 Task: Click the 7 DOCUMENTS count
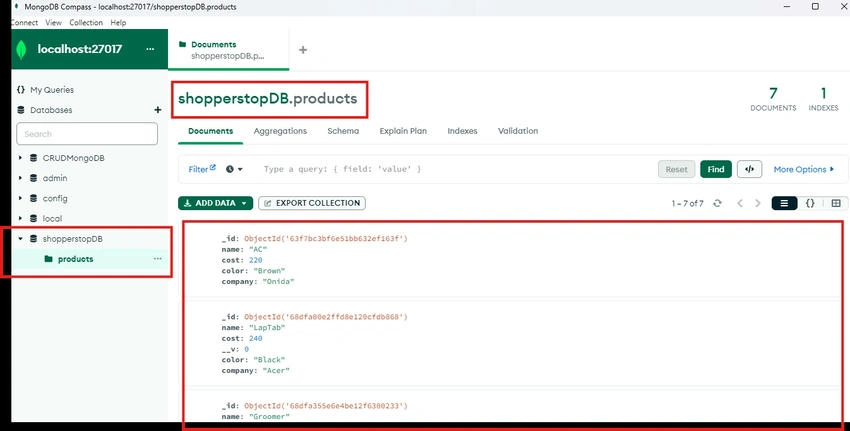[x=773, y=99]
